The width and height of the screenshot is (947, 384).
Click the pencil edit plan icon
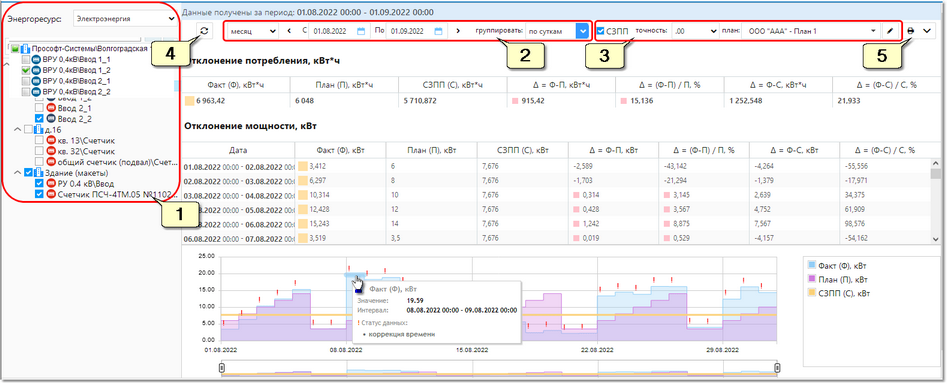(890, 30)
